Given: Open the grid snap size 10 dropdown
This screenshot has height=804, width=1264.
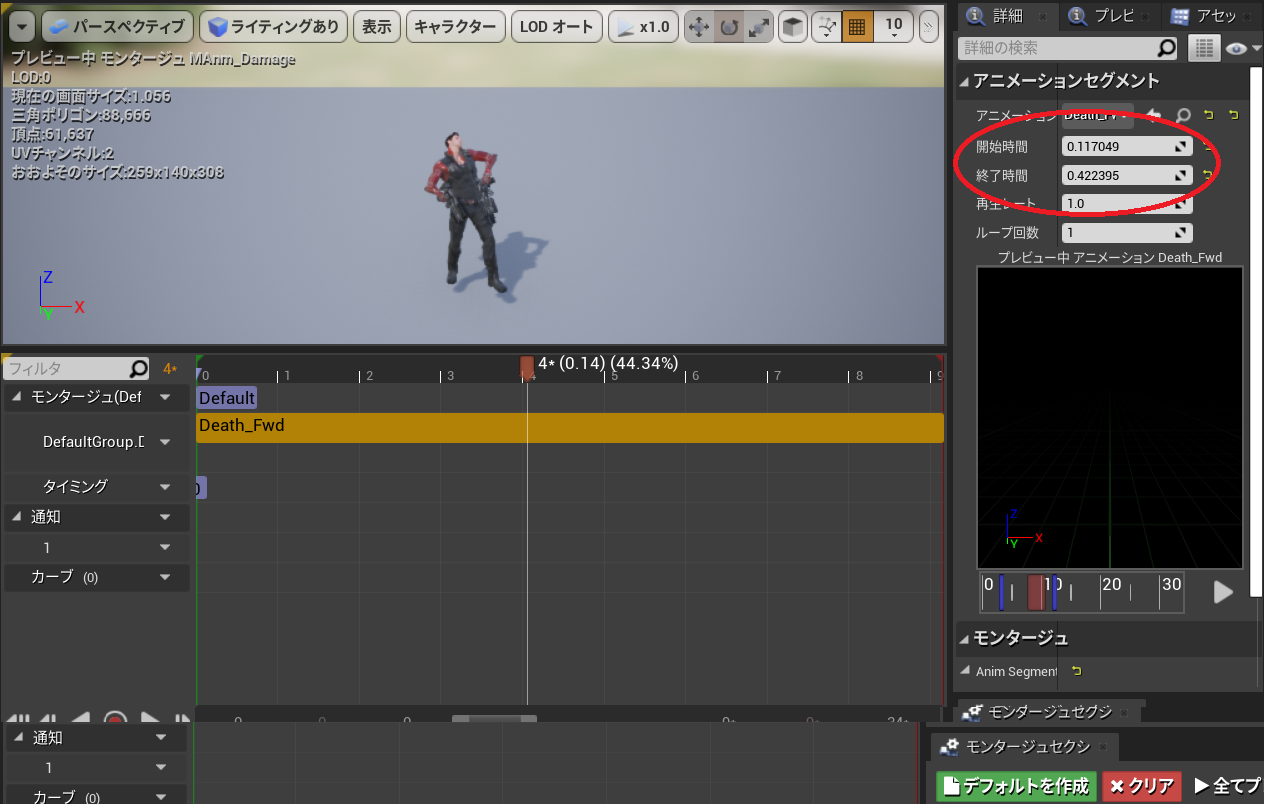Looking at the screenshot, I should click(894, 27).
